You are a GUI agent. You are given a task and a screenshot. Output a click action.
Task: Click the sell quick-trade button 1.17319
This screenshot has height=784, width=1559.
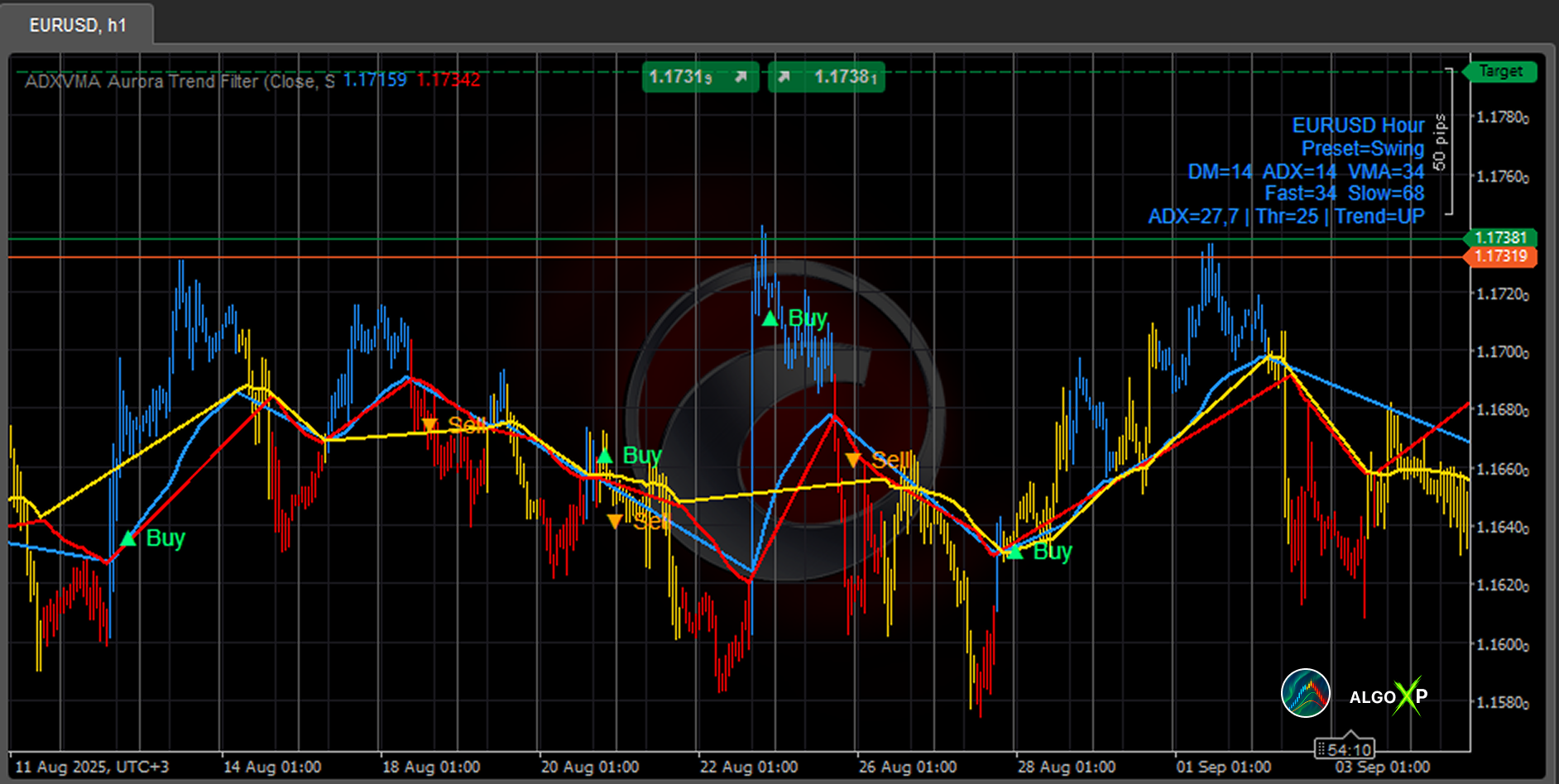click(700, 77)
